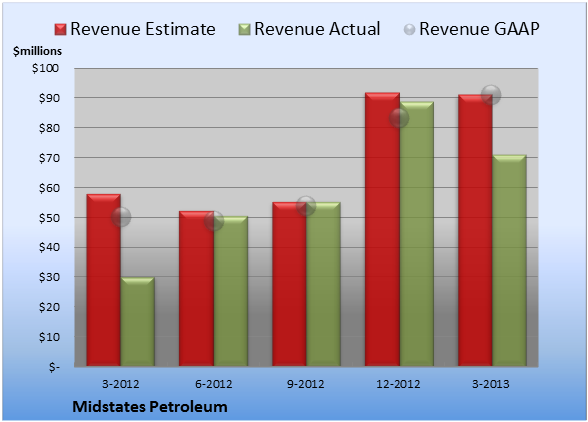This screenshot has height=422, width=588.
Task: Click the gray Revenue GAAP legend marker
Action: click(409, 30)
